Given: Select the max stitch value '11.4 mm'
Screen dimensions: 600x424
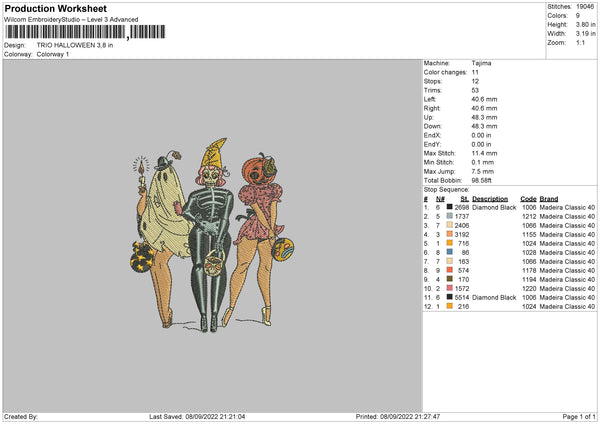Looking at the screenshot, I should [484, 153].
